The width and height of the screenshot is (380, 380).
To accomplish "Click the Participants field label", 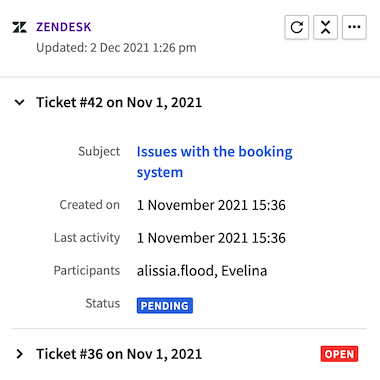I will [x=87, y=271].
